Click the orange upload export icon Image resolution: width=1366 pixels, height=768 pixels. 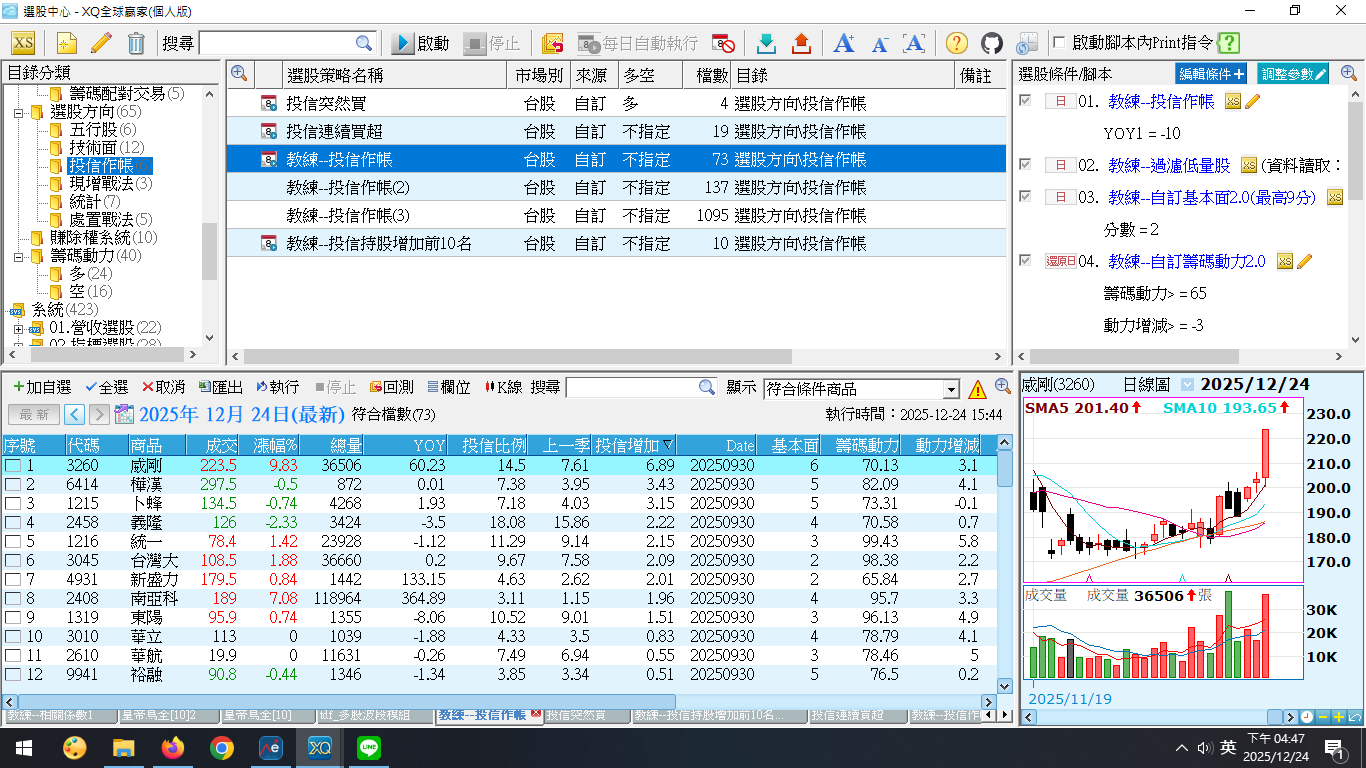[x=801, y=43]
